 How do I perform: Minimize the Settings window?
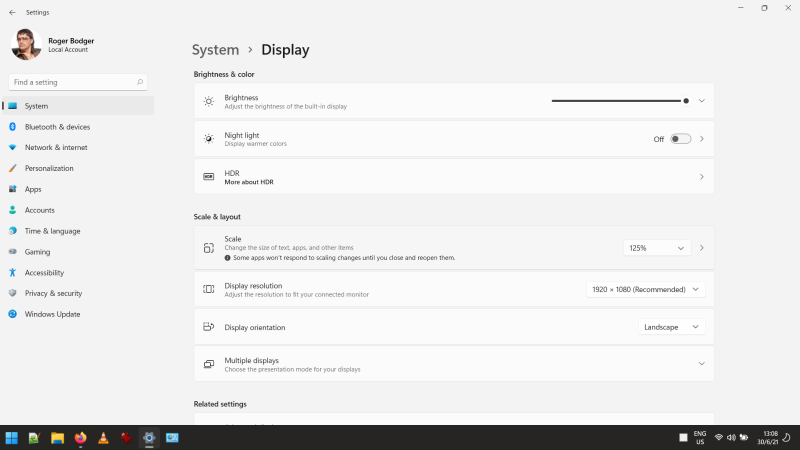pos(741,8)
